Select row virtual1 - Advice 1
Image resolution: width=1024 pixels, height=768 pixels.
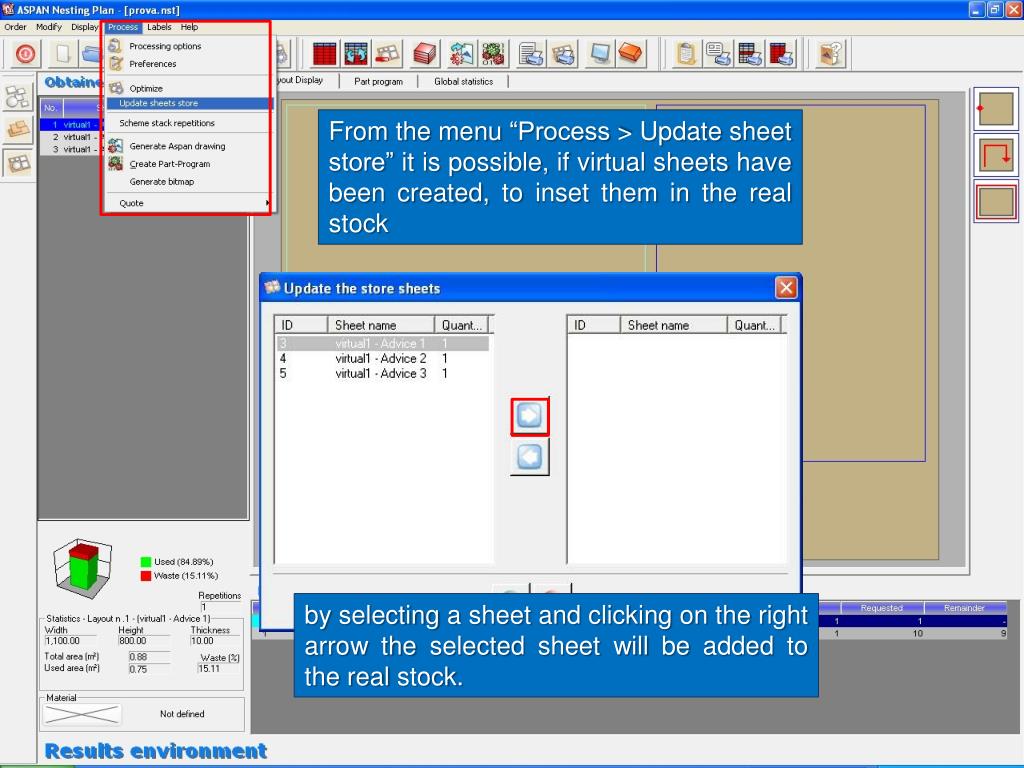[x=383, y=344]
